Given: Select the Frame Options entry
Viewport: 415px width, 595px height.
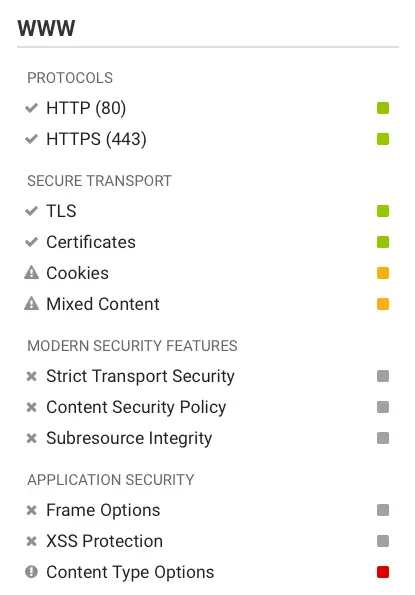Looking at the screenshot, I should point(207,510).
